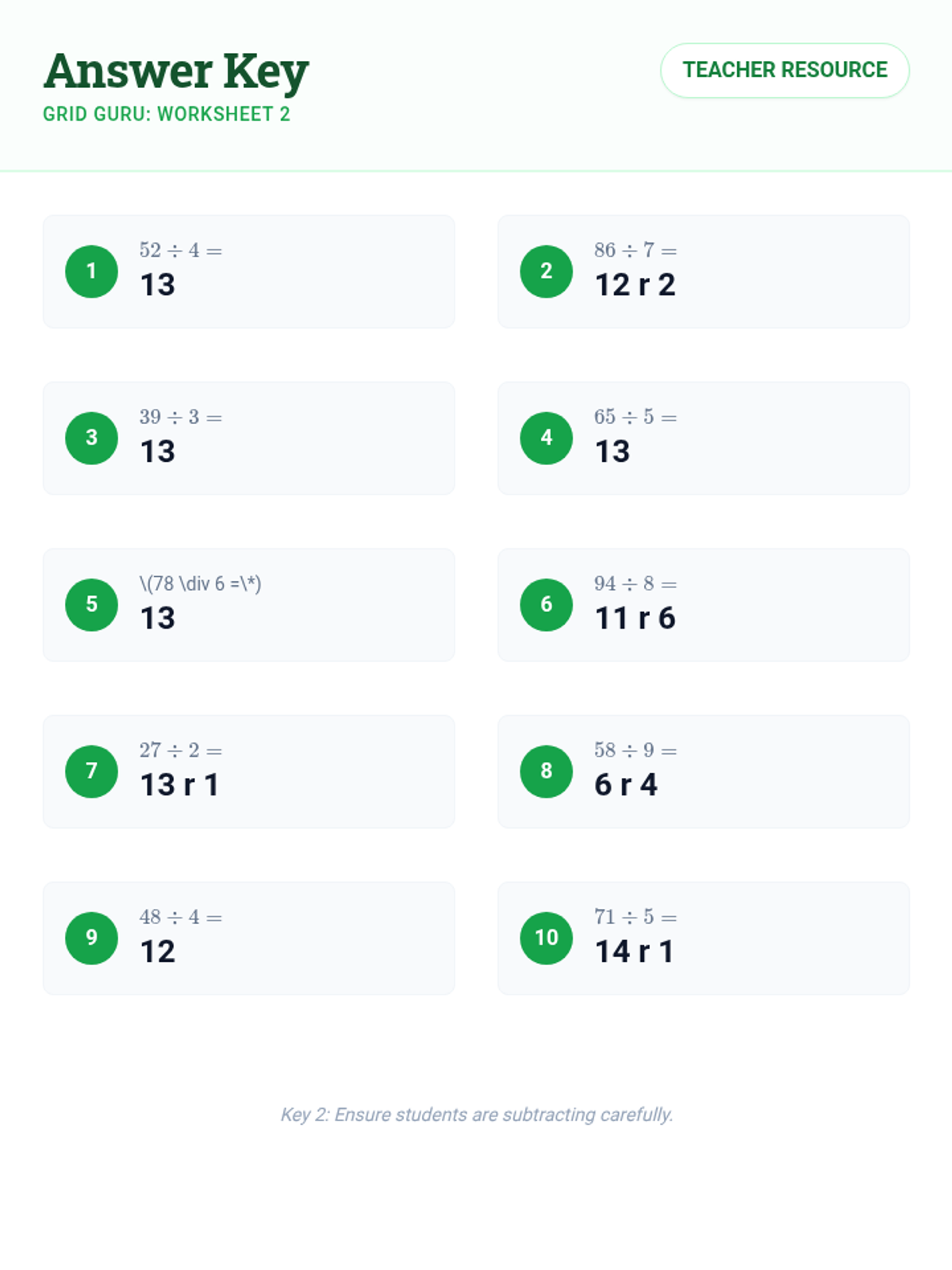The width and height of the screenshot is (952, 1270).
Task: Click the green number 2 badge
Action: [546, 271]
